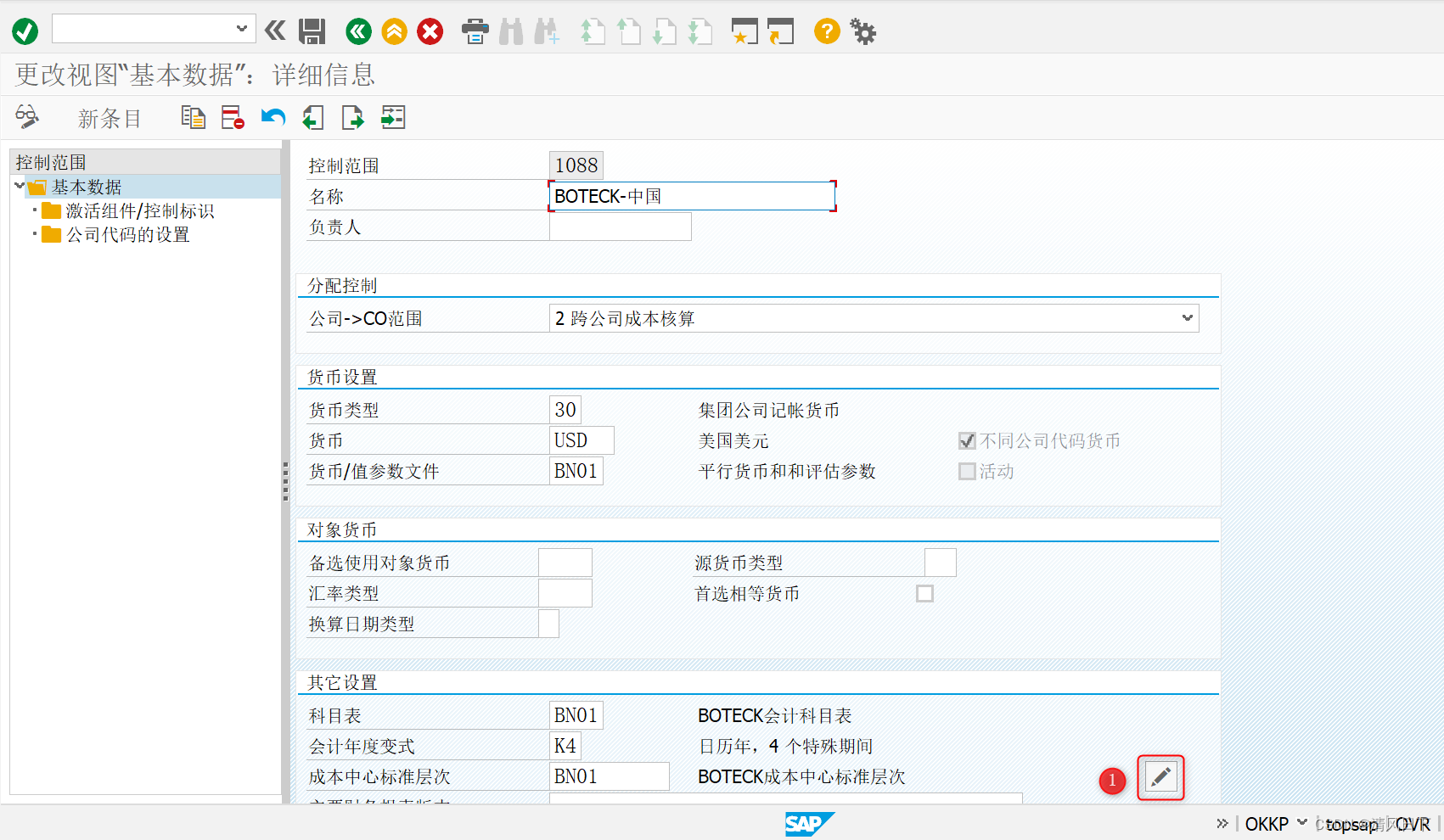Click the 新条目 button

coord(110,118)
